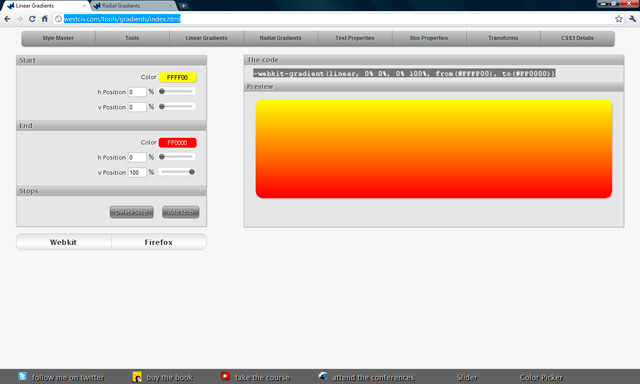
Task: Reload the page with the refresh icon
Action: tap(32, 19)
